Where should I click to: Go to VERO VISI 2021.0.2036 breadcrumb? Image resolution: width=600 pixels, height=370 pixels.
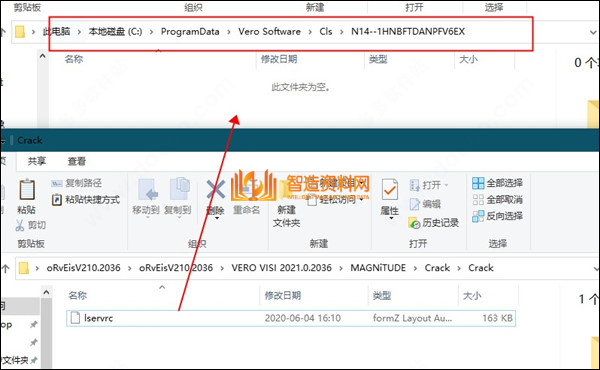click(281, 268)
